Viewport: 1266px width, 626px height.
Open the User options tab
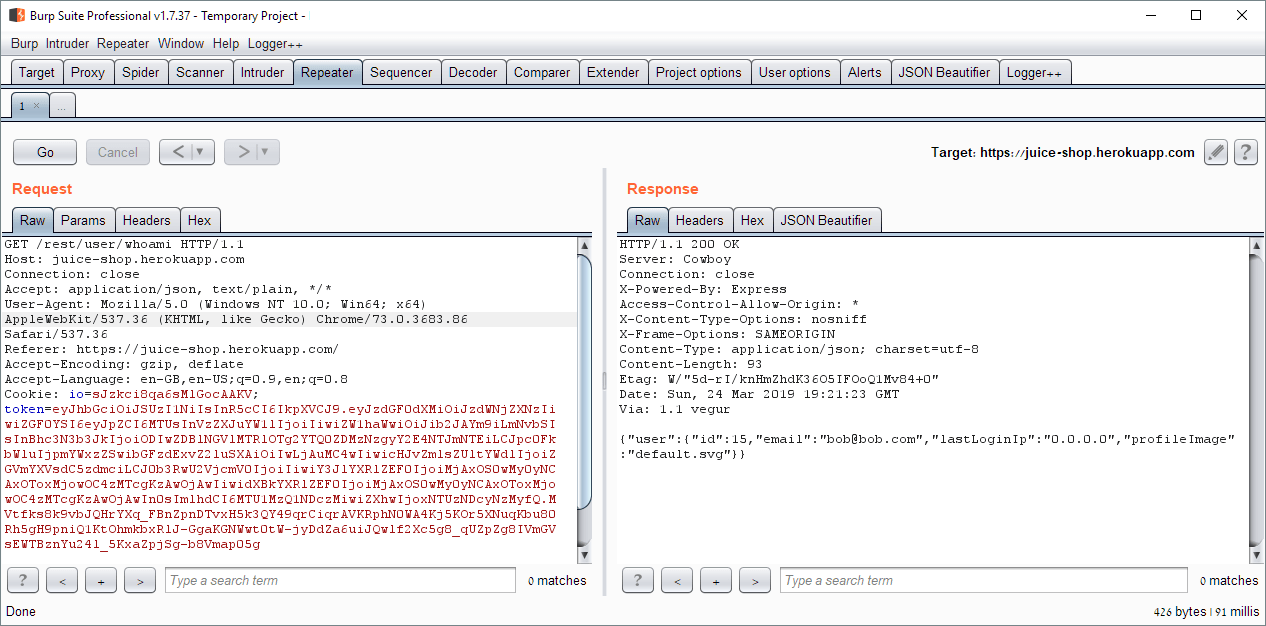[795, 72]
